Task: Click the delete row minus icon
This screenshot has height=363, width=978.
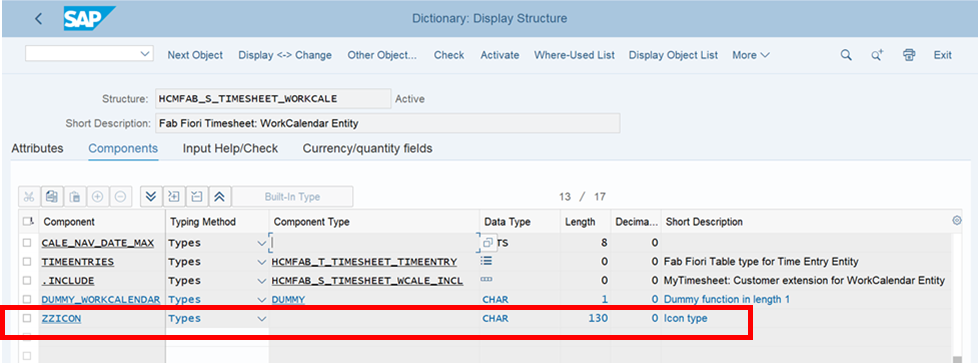Action: pyautogui.click(x=120, y=196)
